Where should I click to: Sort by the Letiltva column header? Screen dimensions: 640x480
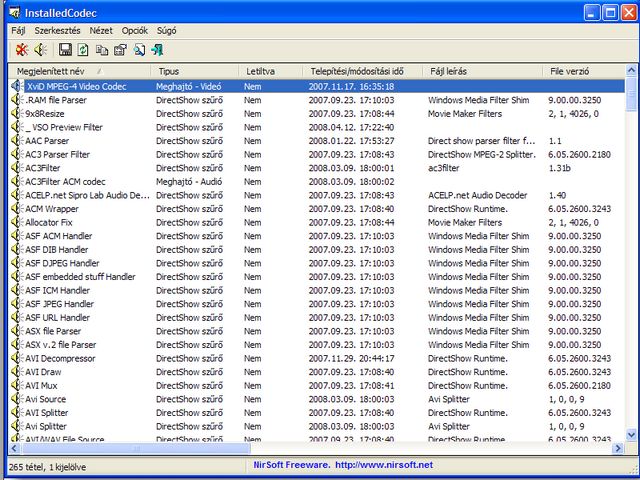point(271,71)
